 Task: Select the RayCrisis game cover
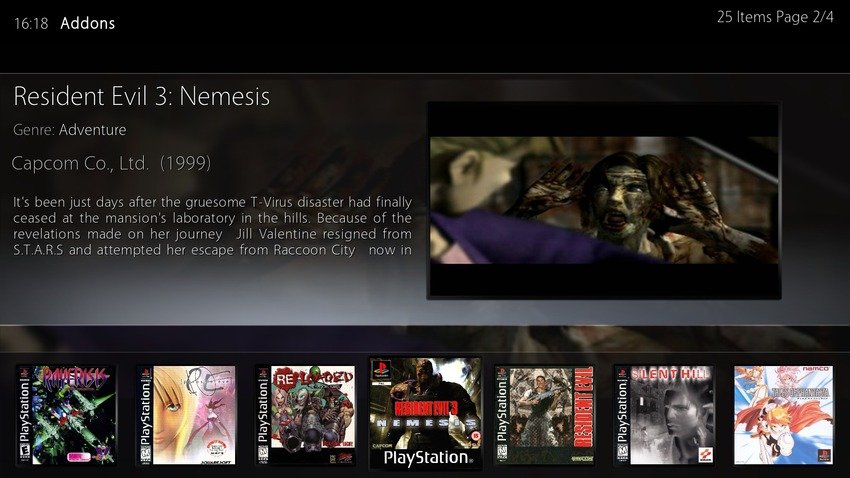[x=67, y=415]
